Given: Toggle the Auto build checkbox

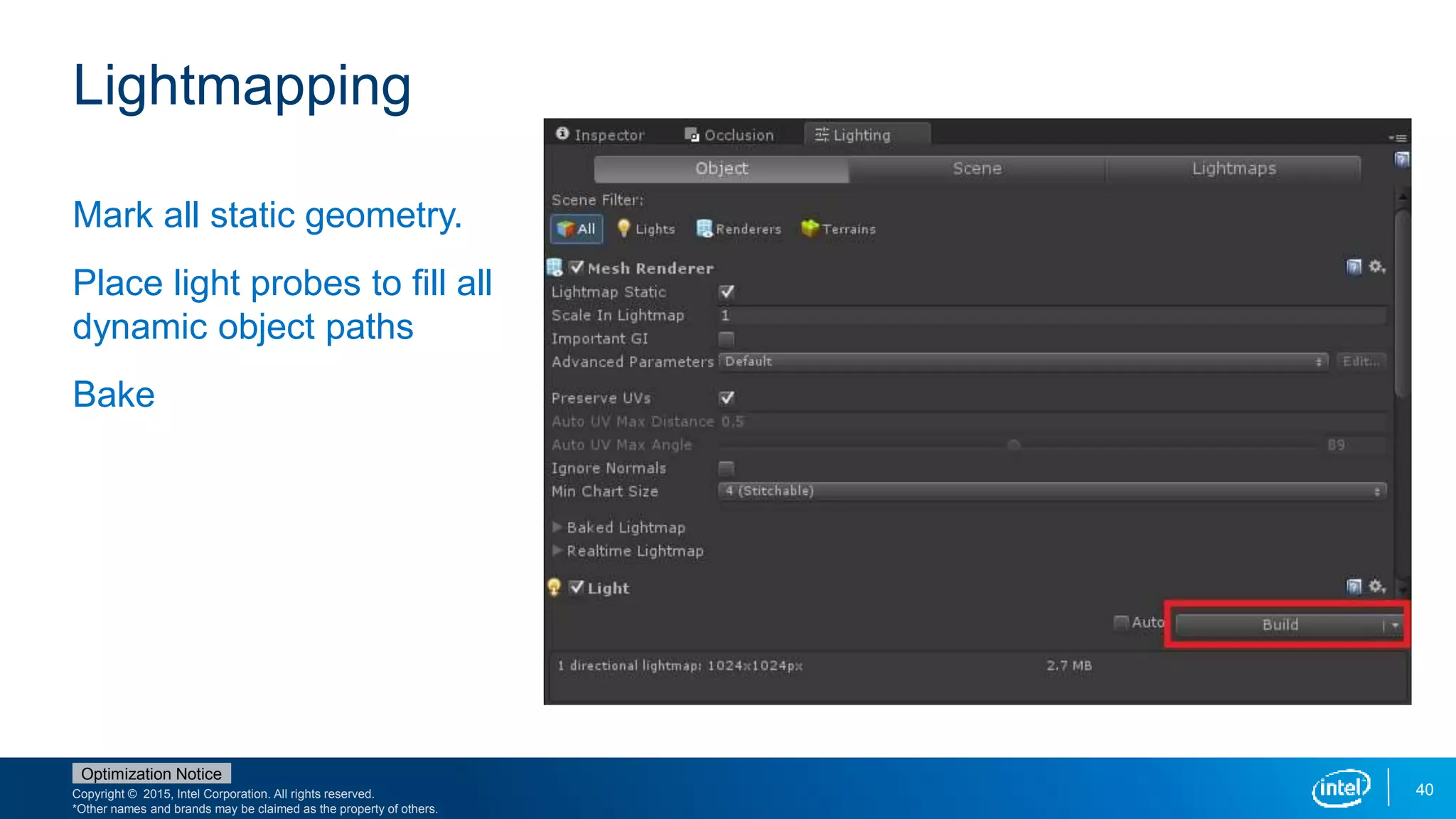Looking at the screenshot, I should 1121,623.
